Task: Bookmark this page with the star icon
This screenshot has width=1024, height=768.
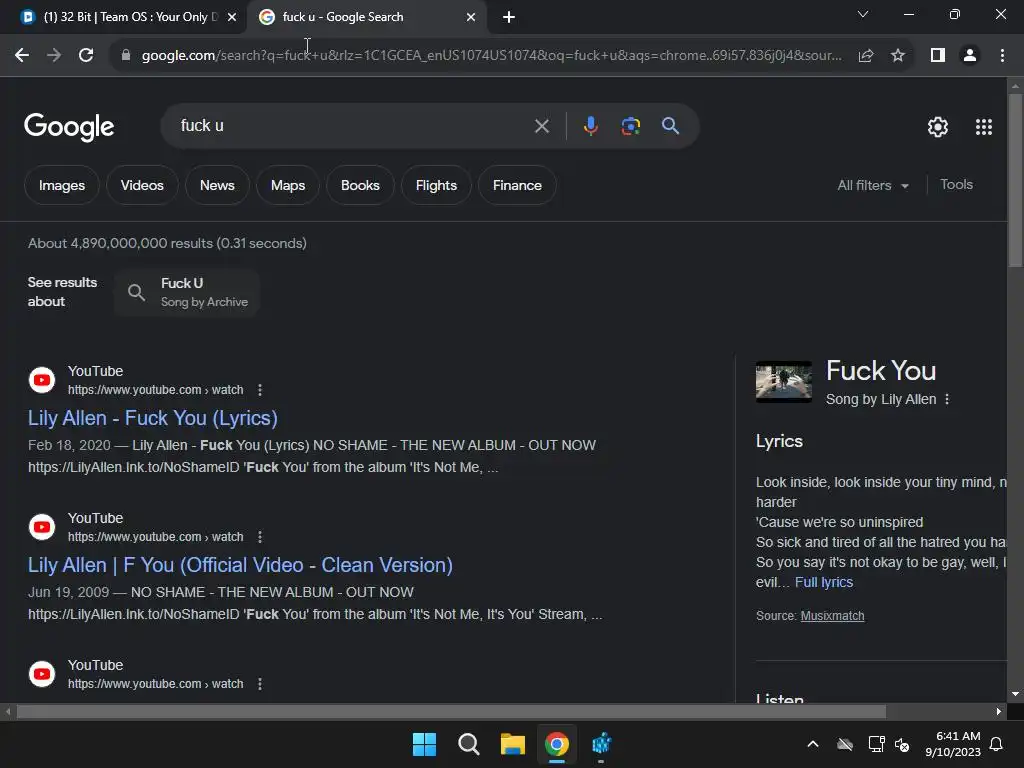Action: pyautogui.click(x=898, y=56)
